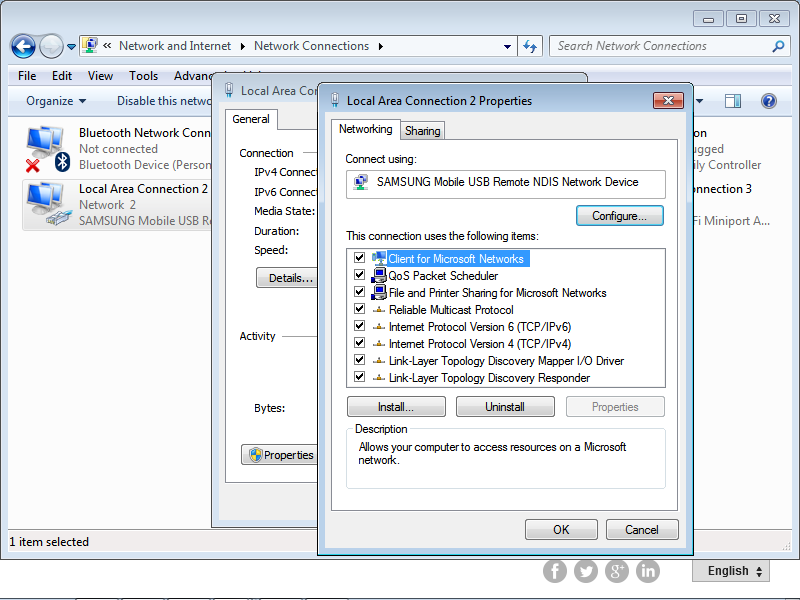Viewport: 800px width, 600px height.
Task: Click the TCP/IPv6 protocol icon
Action: click(379, 327)
